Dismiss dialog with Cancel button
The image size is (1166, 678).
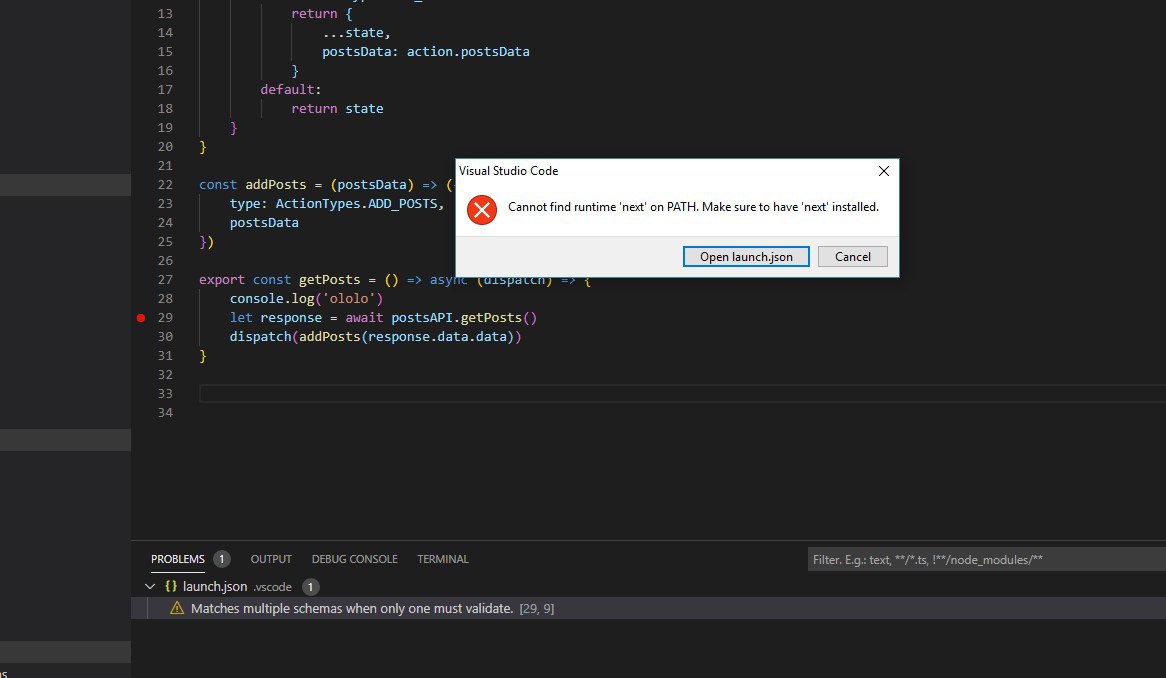pyautogui.click(x=852, y=256)
